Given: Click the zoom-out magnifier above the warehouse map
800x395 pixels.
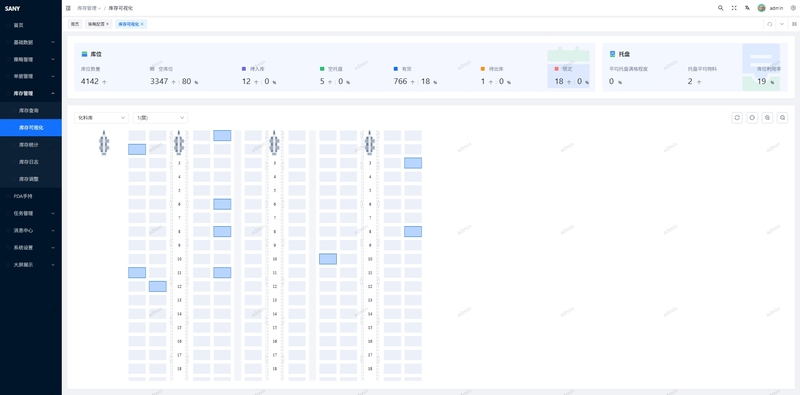Looking at the screenshot, I should pyautogui.click(x=782, y=118).
